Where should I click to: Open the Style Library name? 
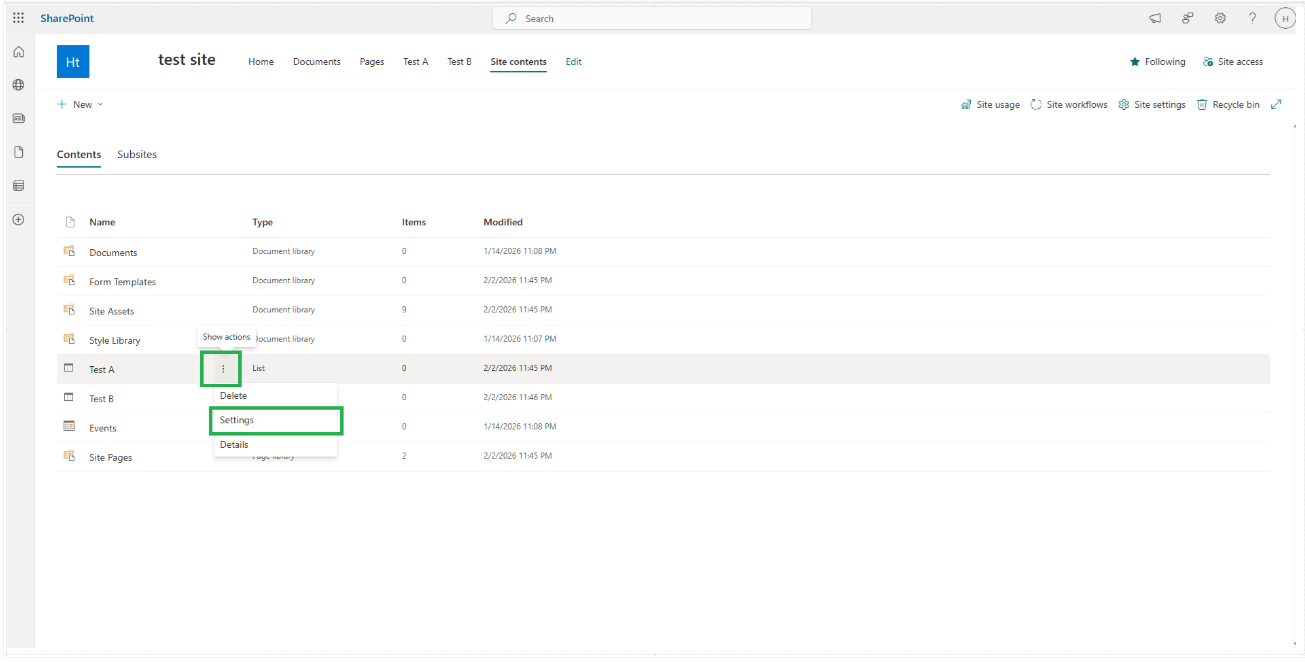pyautogui.click(x=115, y=341)
